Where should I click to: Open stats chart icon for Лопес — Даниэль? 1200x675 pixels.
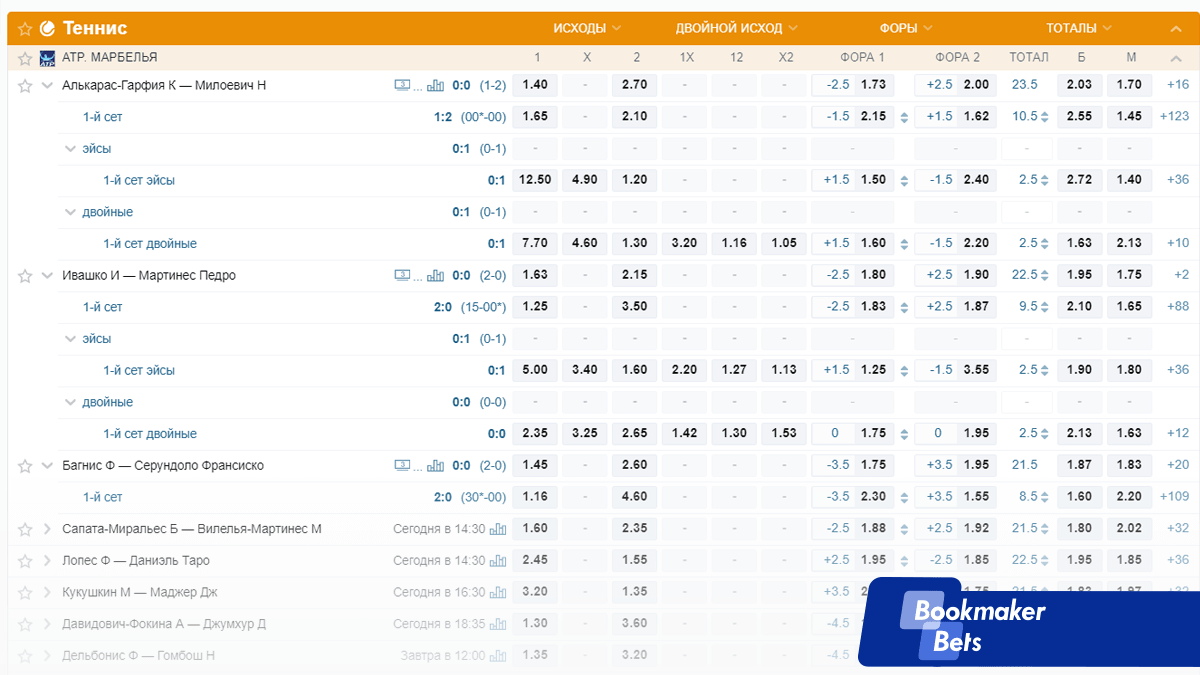click(498, 561)
